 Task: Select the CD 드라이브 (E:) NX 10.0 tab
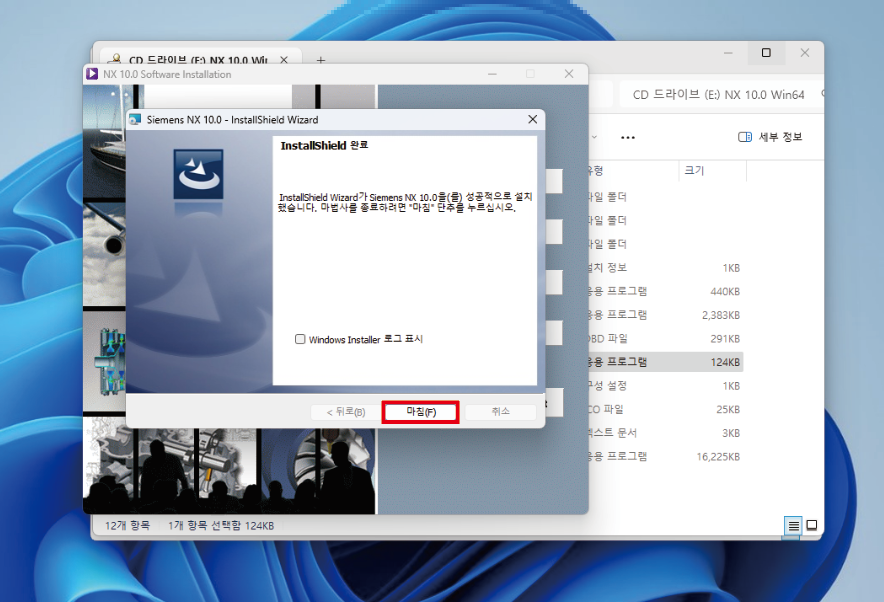coord(197,60)
